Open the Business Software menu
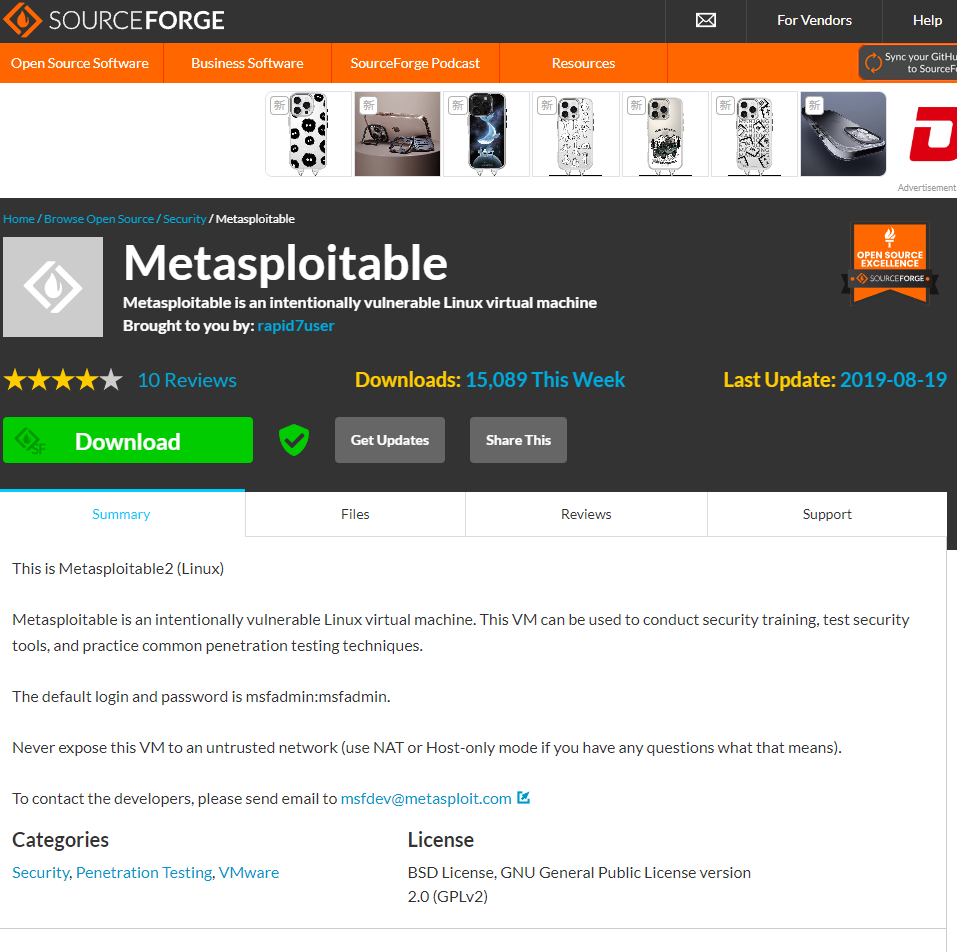 (247, 63)
